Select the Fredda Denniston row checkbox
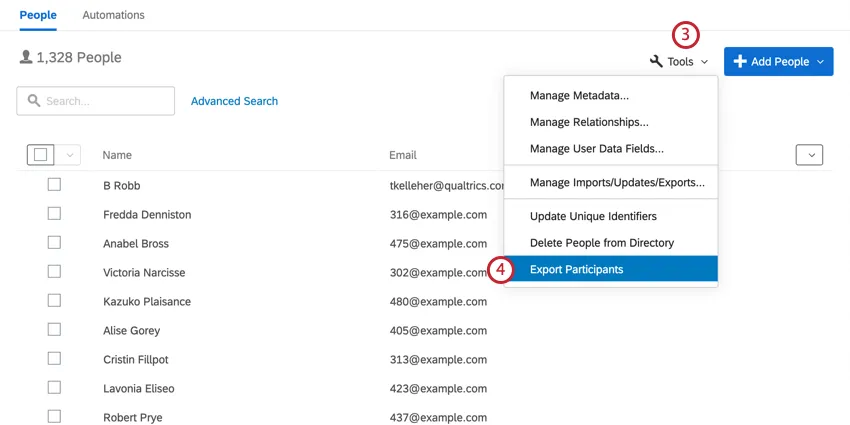Image resolution: width=850 pixels, height=425 pixels. (54, 214)
